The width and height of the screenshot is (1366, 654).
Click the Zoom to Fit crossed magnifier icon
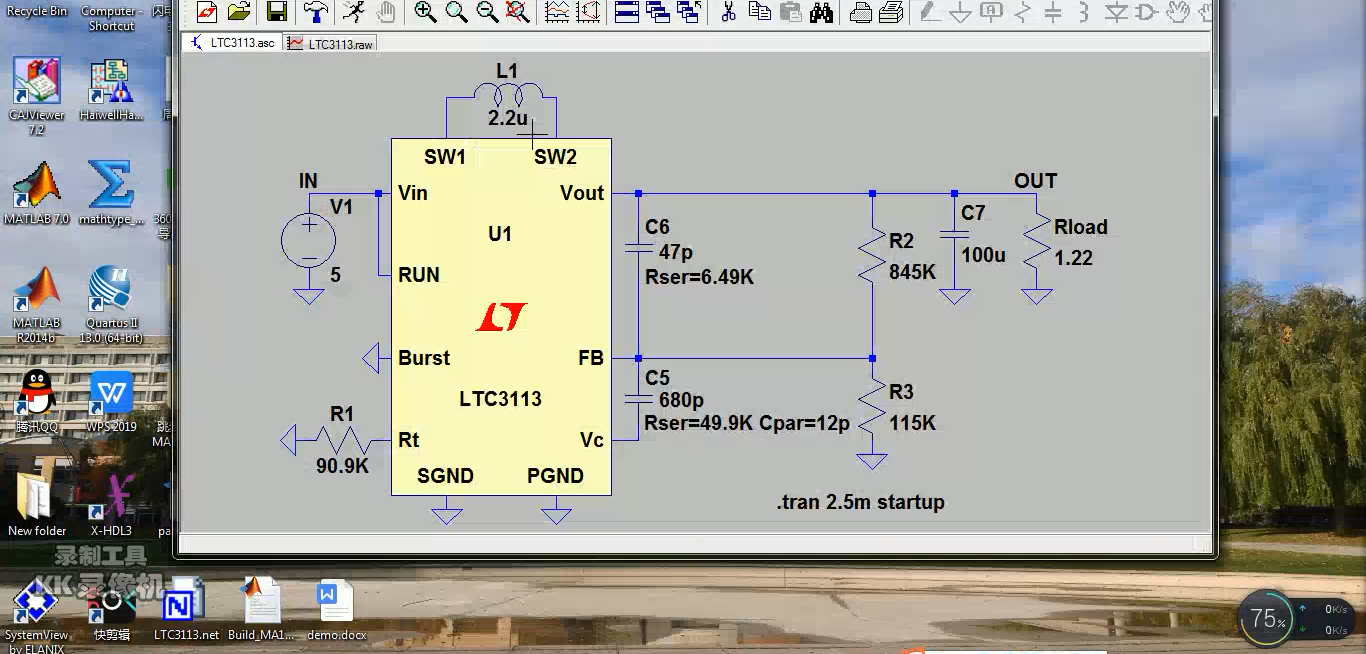pyautogui.click(x=518, y=12)
